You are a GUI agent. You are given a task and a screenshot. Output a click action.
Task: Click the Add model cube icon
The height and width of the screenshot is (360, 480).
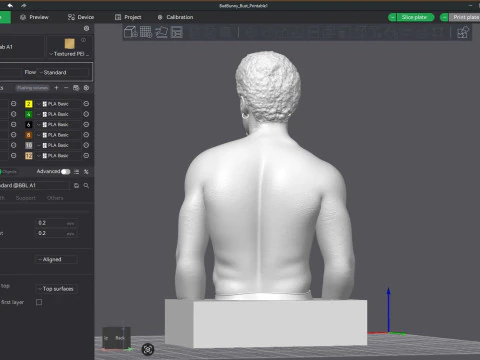tap(131, 32)
